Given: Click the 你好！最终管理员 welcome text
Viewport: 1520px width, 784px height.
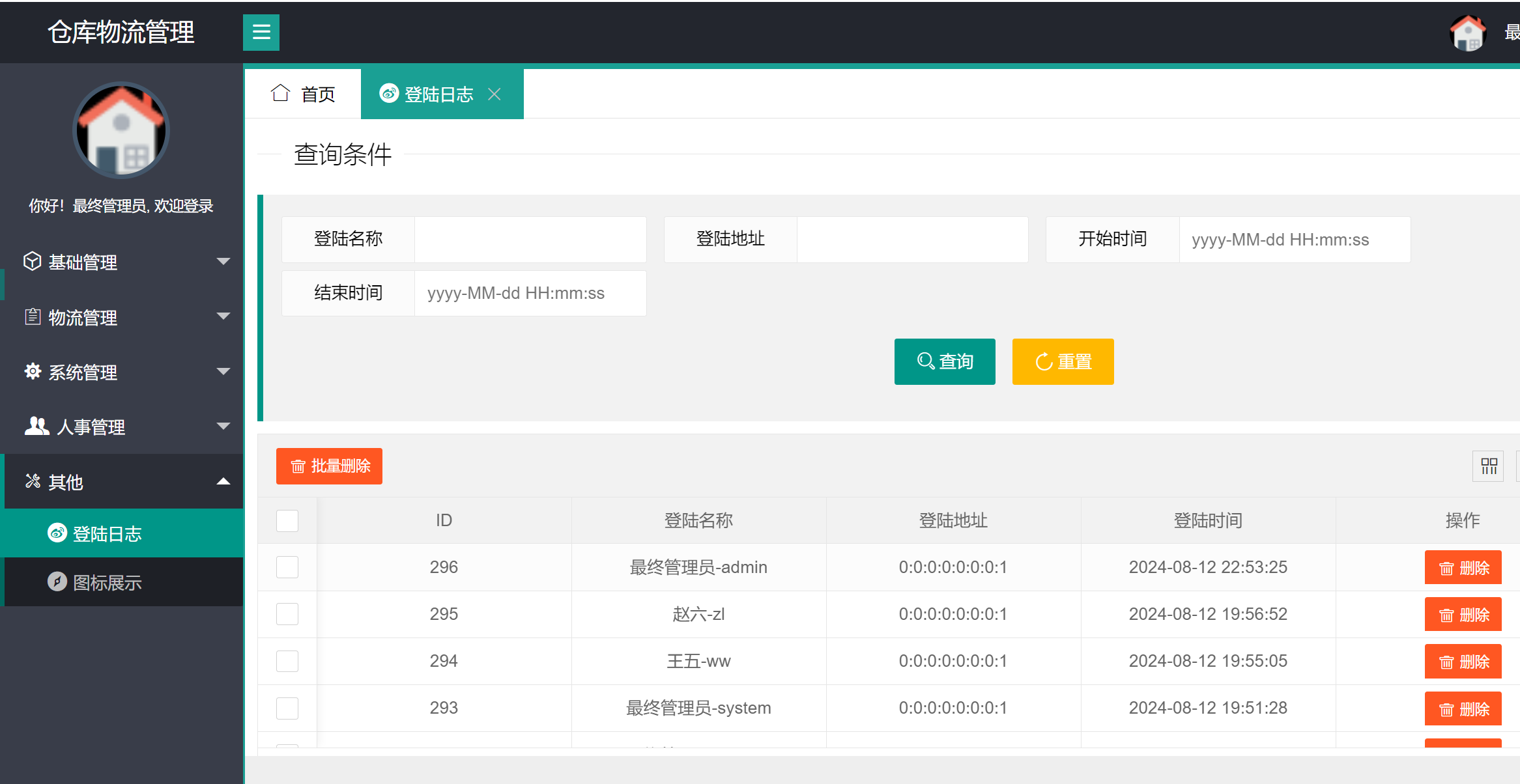Looking at the screenshot, I should click(121, 206).
